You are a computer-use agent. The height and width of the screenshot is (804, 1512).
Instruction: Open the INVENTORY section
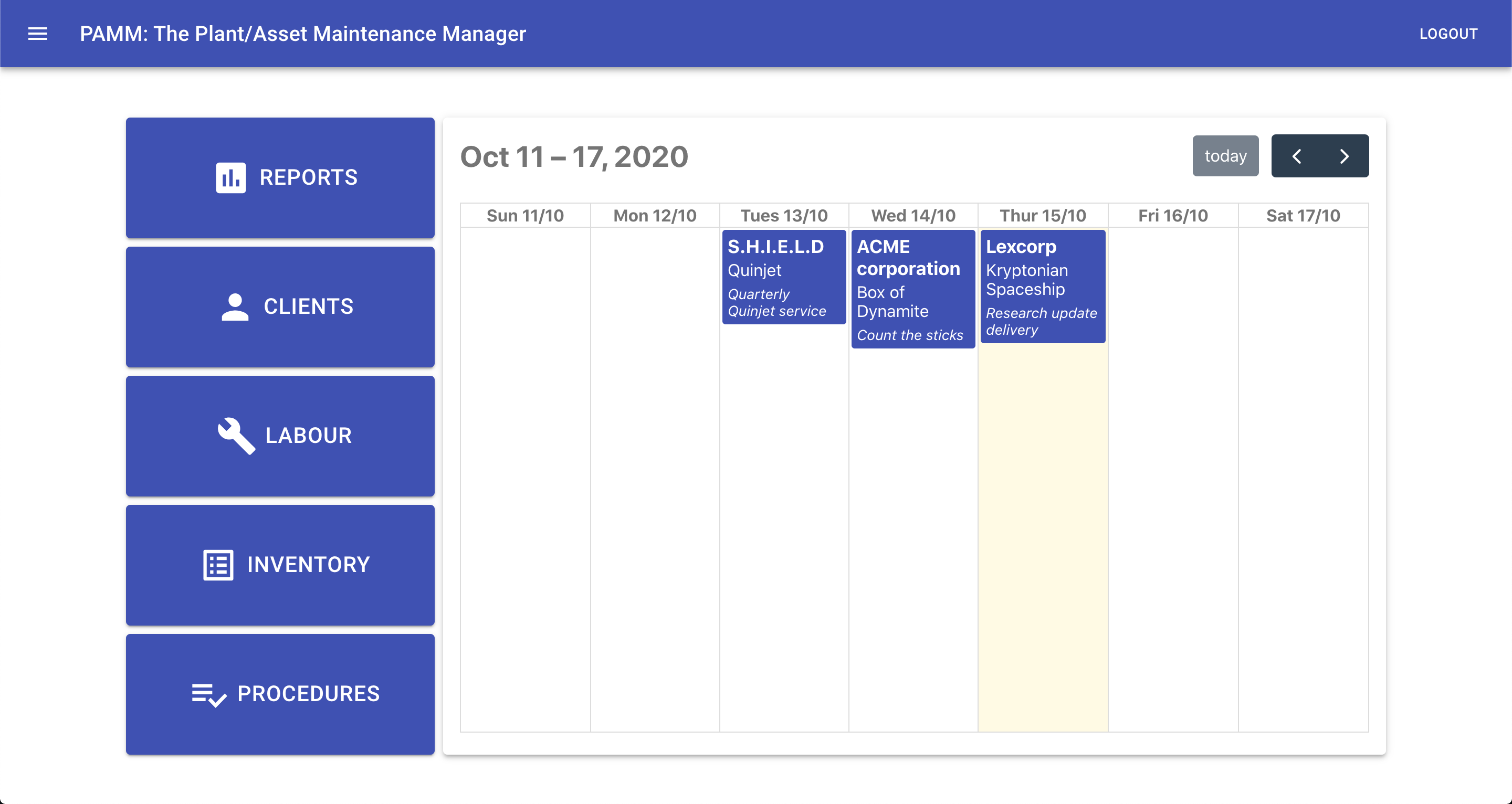coord(280,565)
